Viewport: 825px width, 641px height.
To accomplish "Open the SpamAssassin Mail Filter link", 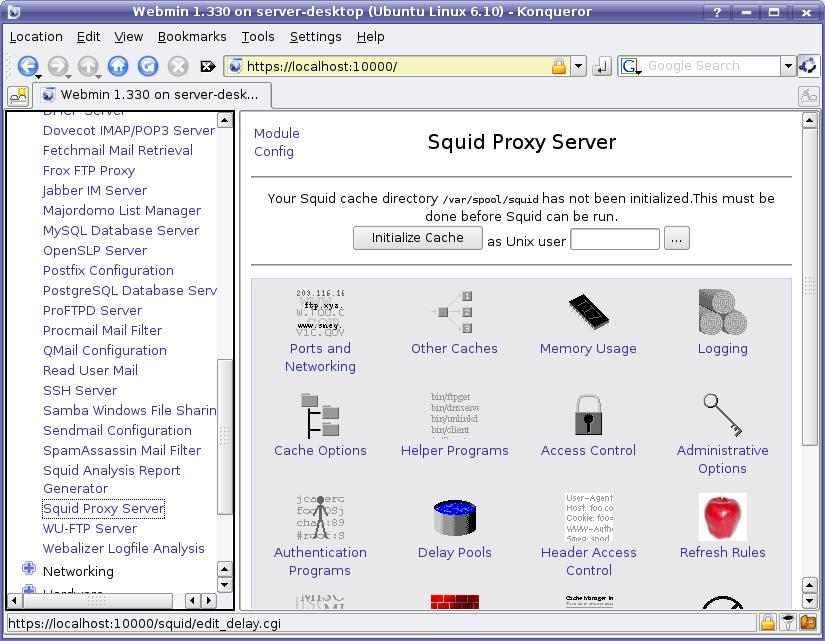I will click(122, 450).
